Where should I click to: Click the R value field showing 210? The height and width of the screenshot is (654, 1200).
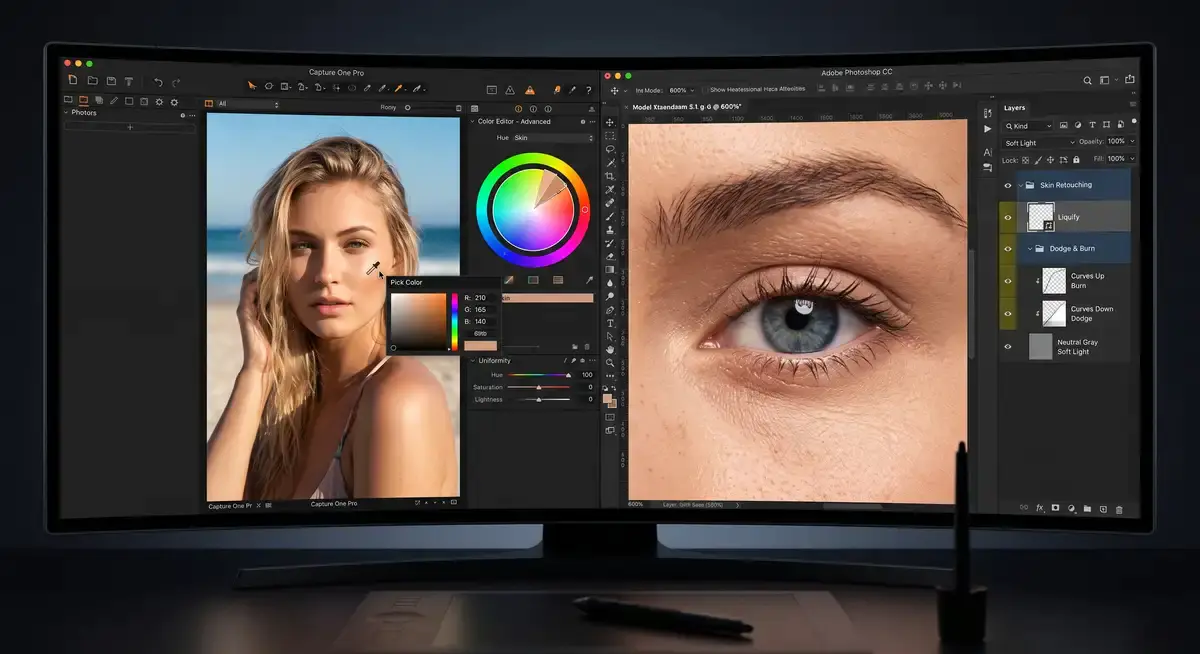pyautogui.click(x=485, y=297)
